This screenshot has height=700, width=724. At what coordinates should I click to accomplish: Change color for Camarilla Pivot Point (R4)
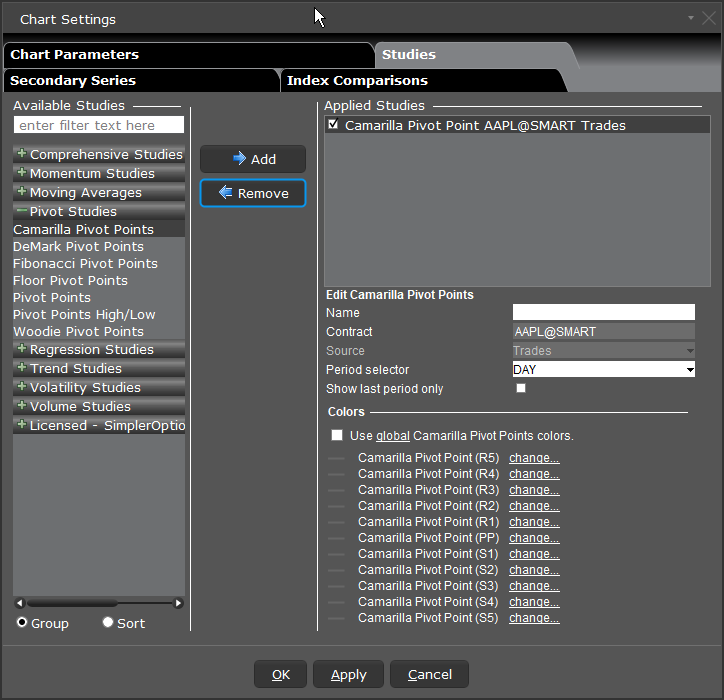tap(534, 474)
